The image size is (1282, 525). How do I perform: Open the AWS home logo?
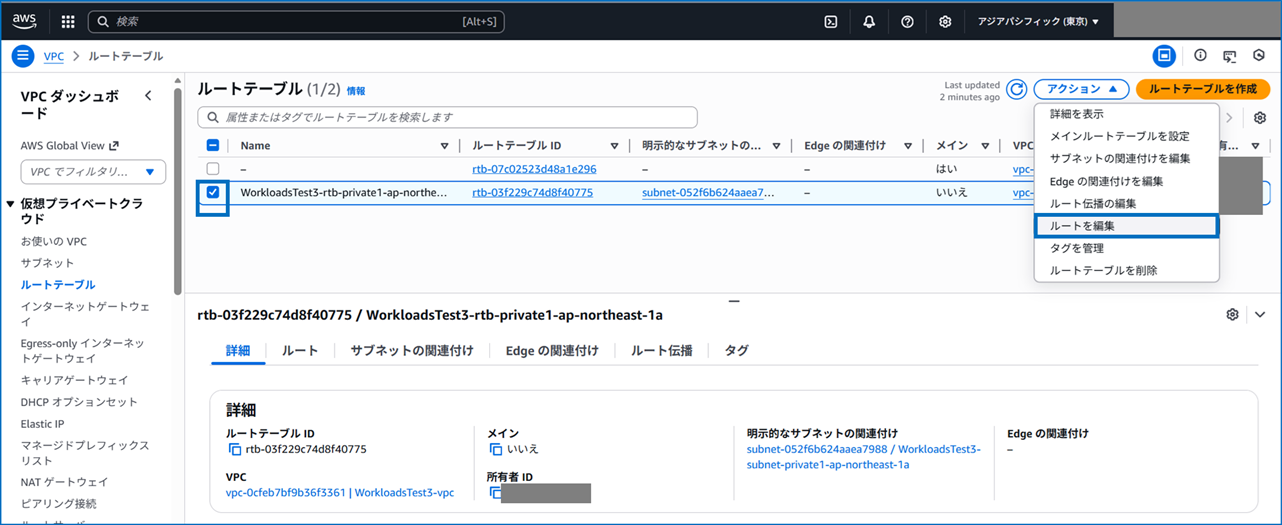(x=25, y=21)
